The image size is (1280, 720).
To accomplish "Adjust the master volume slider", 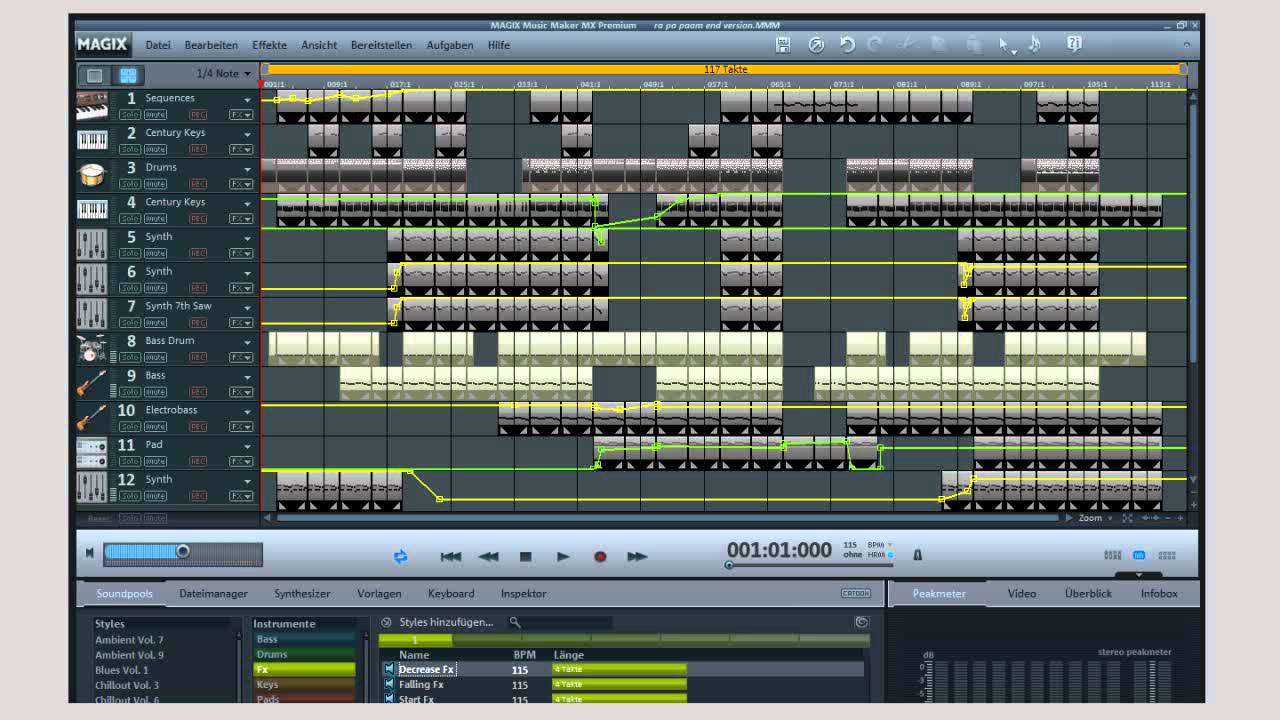I will 183,552.
